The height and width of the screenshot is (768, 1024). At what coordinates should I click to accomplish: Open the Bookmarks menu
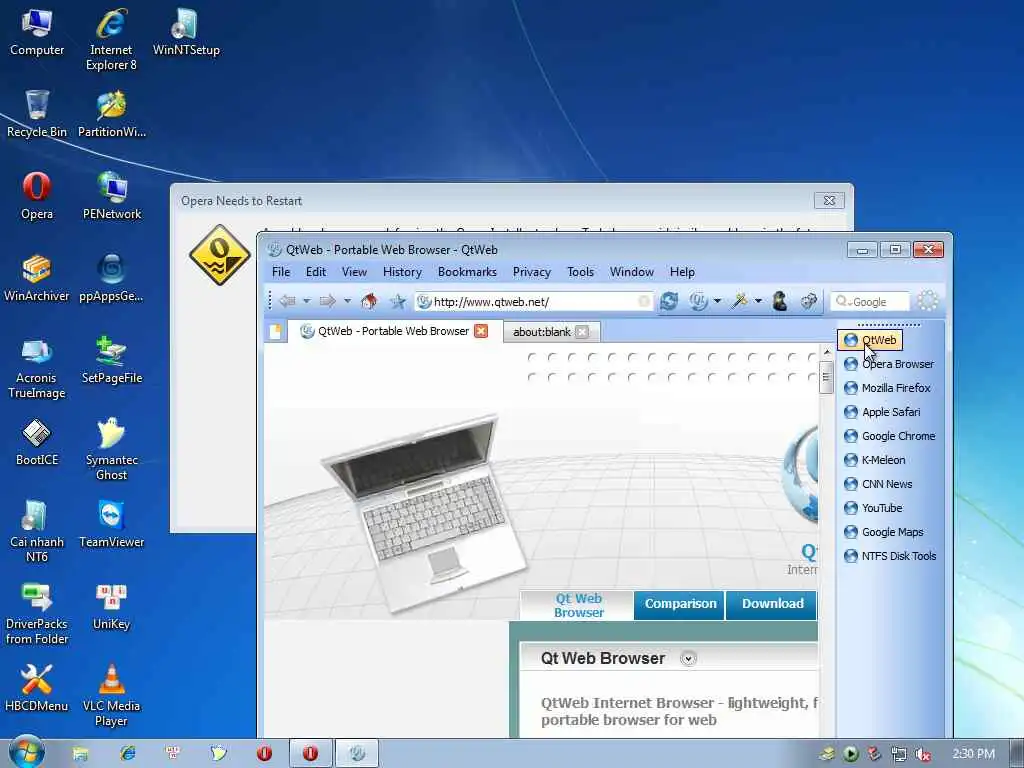click(467, 272)
